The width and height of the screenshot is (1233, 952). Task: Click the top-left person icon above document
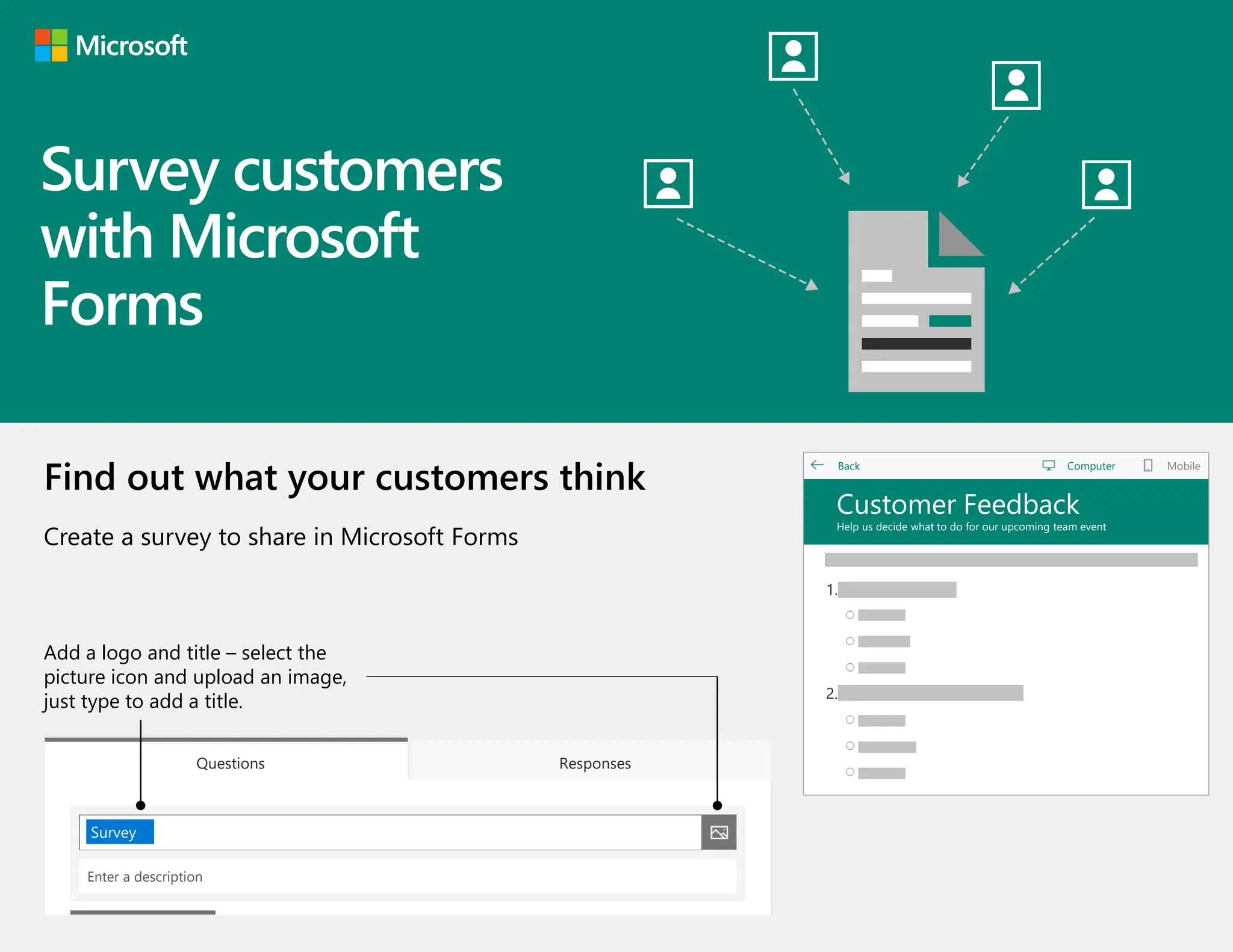793,56
